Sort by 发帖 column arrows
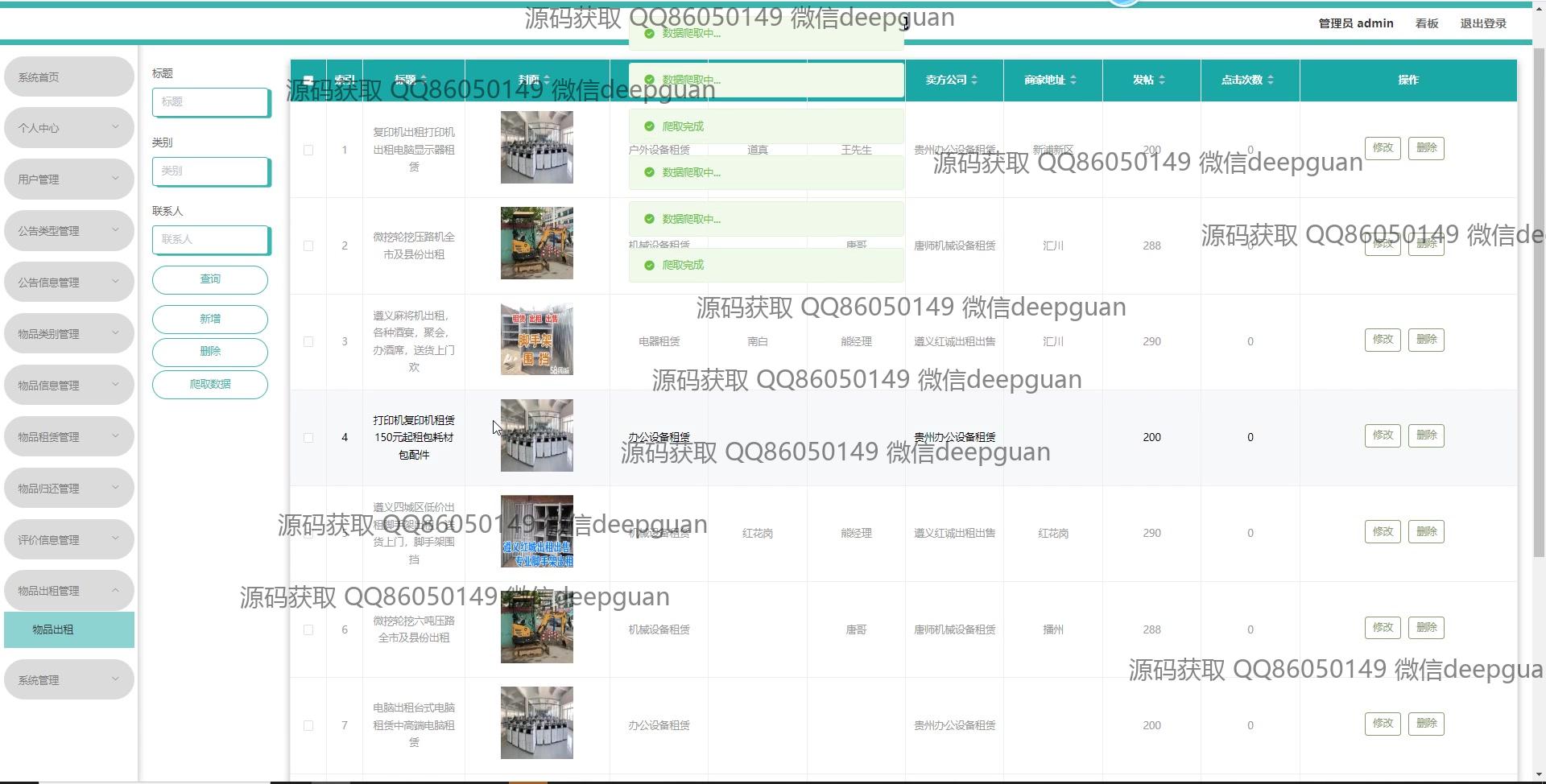 pyautogui.click(x=1162, y=80)
